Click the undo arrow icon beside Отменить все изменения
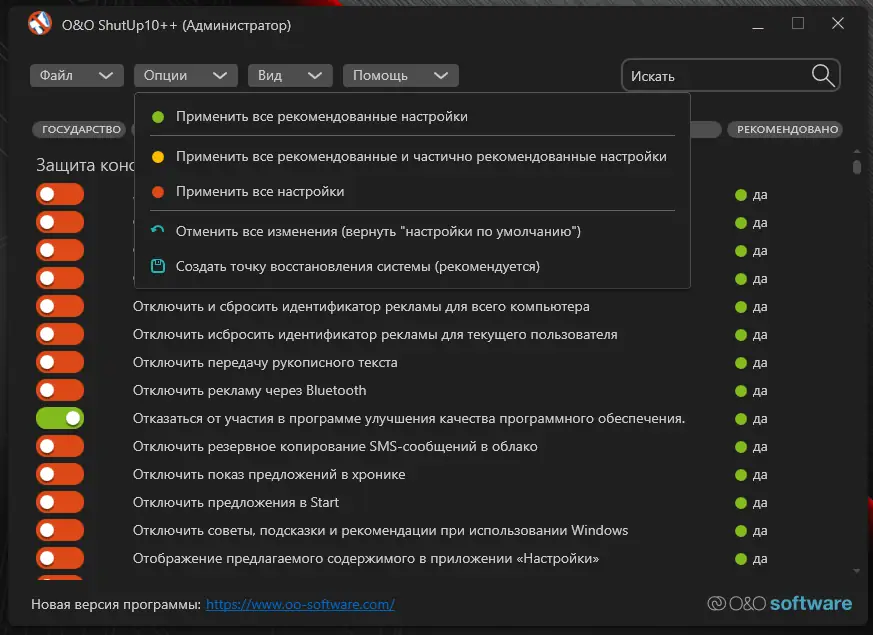 click(157, 231)
